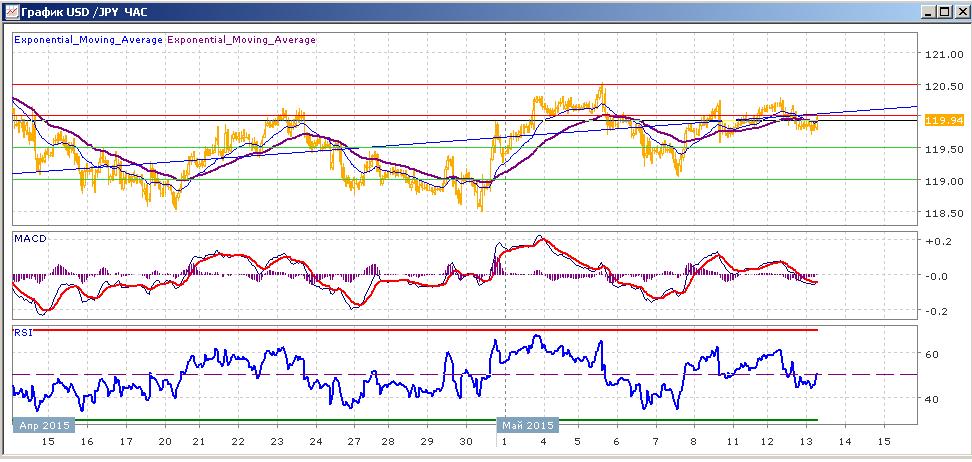The height and width of the screenshot is (462, 972).
Task: Click the RSI indicator label
Action: [22, 332]
